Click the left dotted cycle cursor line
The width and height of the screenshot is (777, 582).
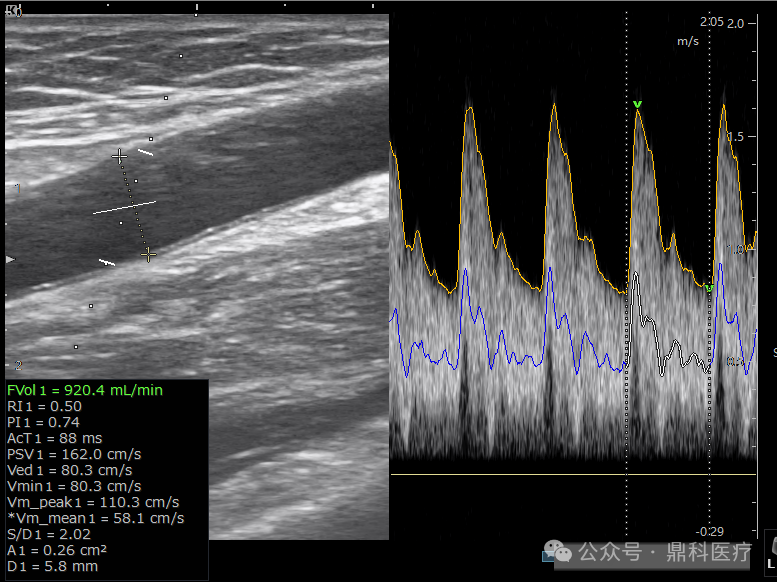click(x=626, y=274)
